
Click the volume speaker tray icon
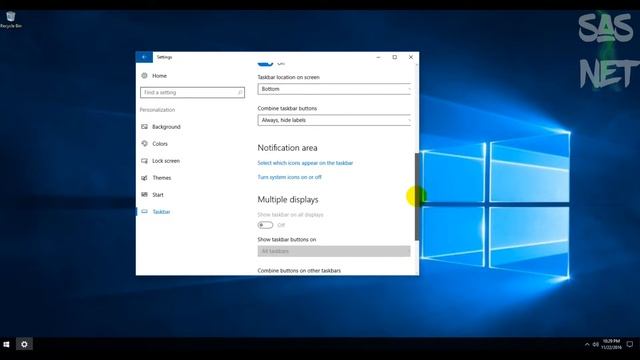tap(596, 344)
